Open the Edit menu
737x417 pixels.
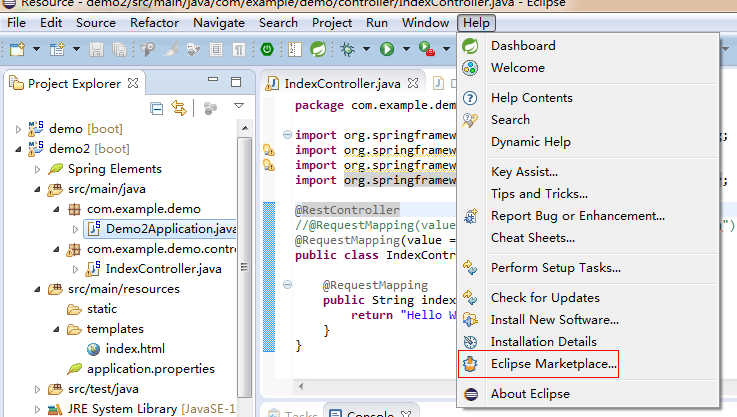tap(51, 23)
